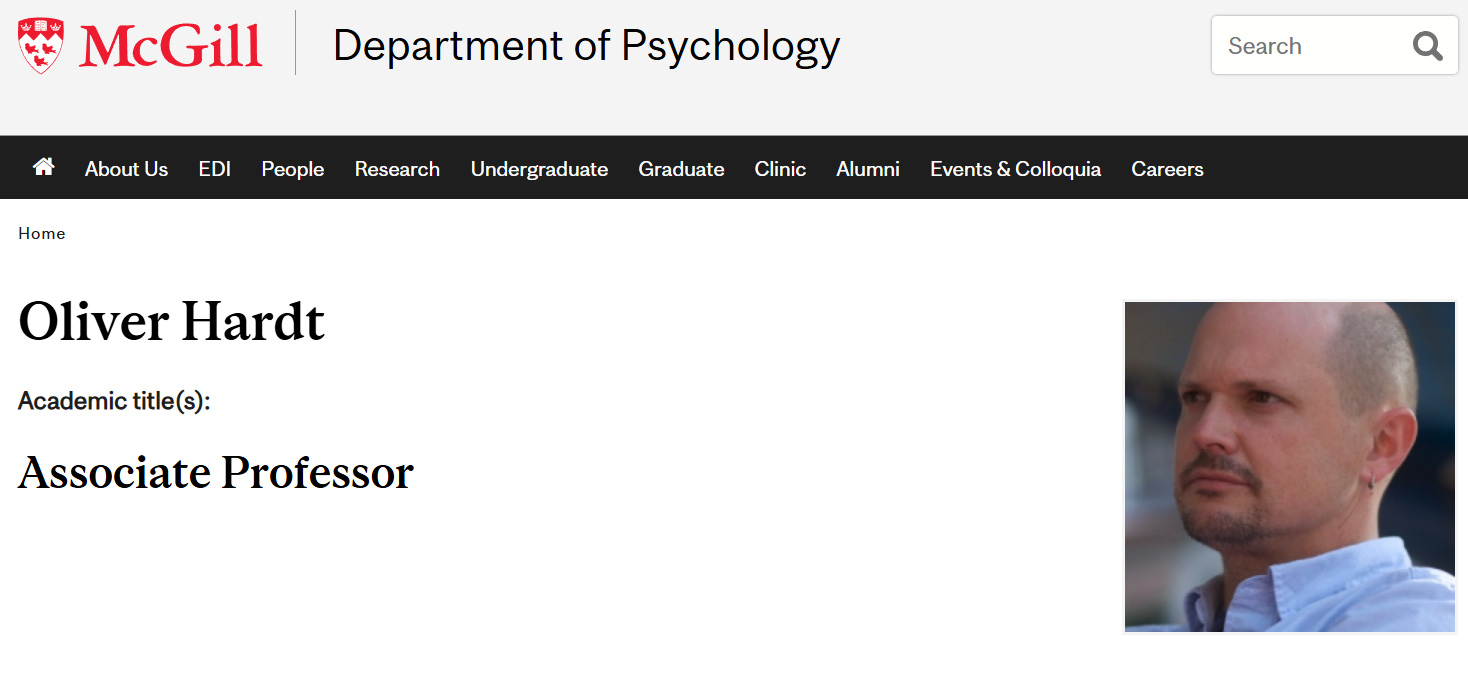Image resolution: width=1468 pixels, height=675 pixels.
Task: Open Events & Colloquia menu
Action: tap(1015, 169)
